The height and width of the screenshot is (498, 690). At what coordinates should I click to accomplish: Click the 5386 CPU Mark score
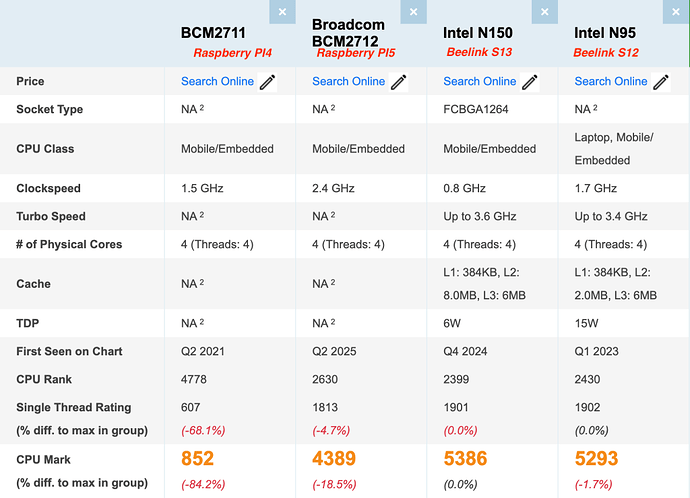465,458
